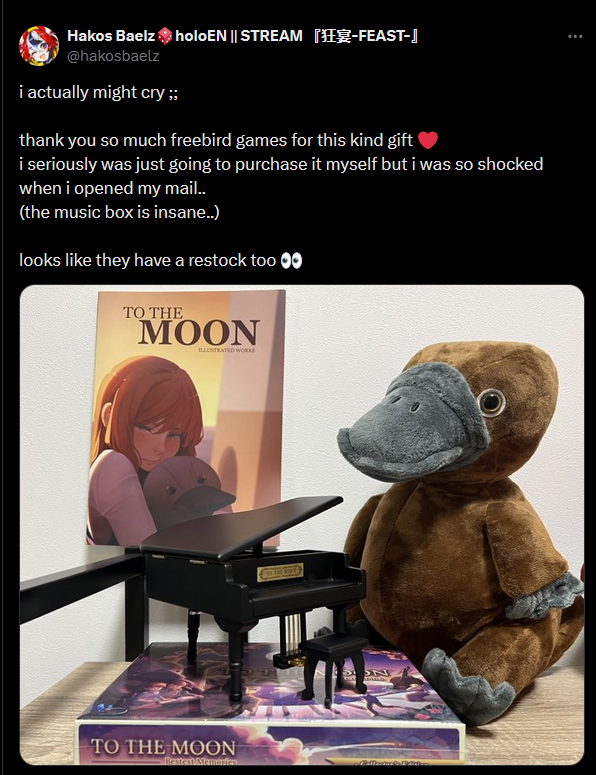Viewport: 596px width, 775px height.
Task: Click the 'TO THE MOON' box spine title
Action: (164, 747)
